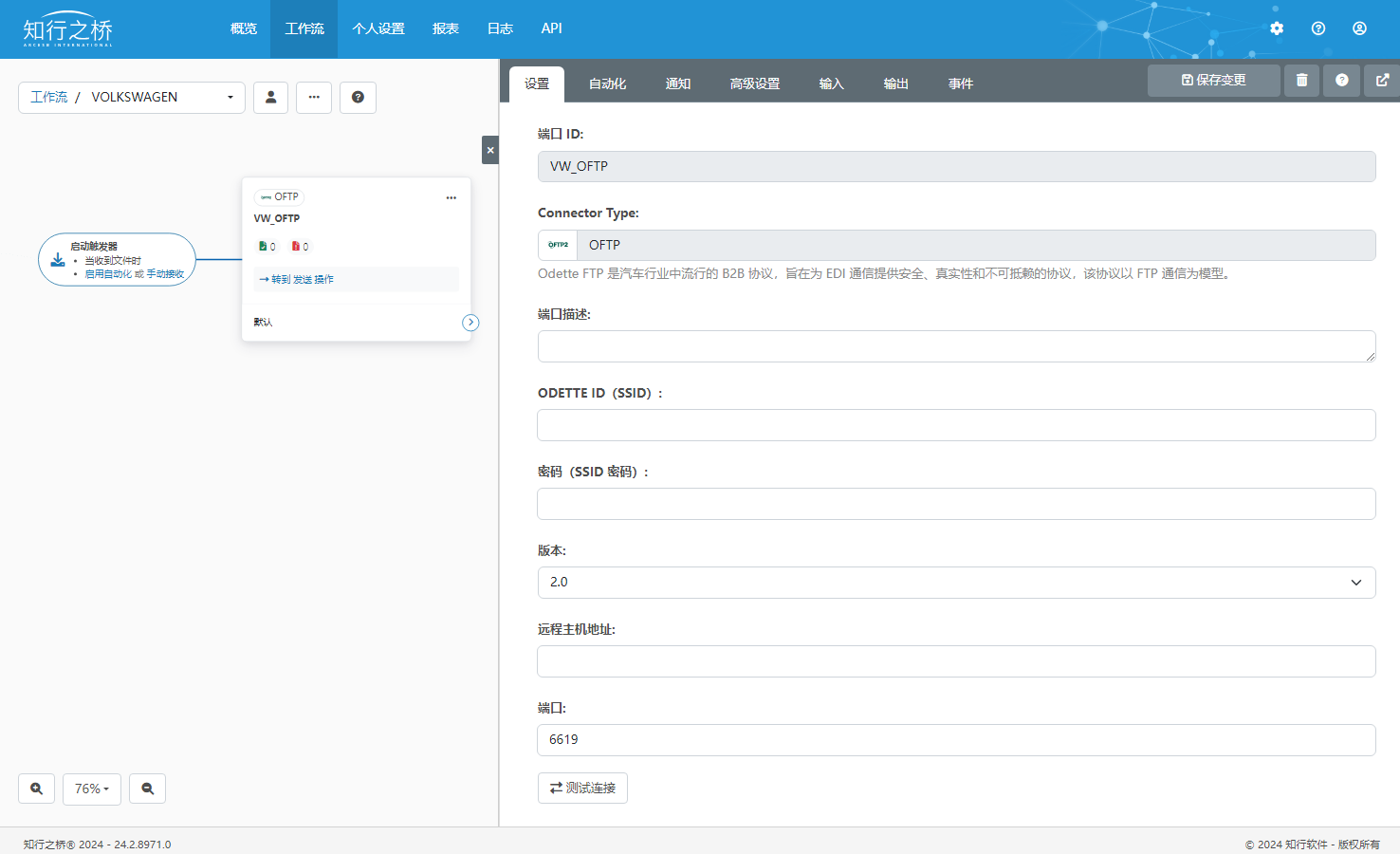Close the connector settings panel
This screenshot has width=1400, height=854.
pos(489,150)
